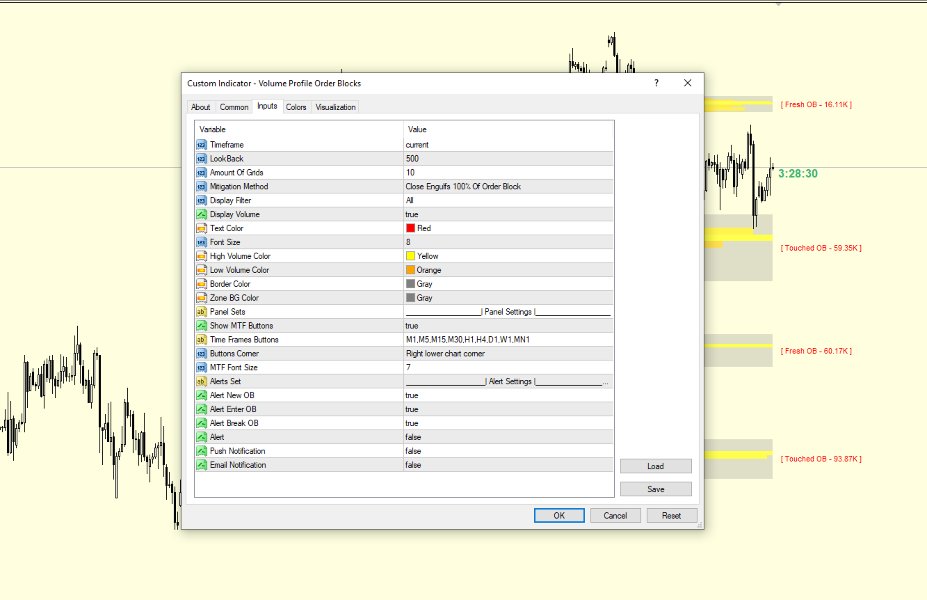Click the Cancel button
This screenshot has width=927, height=600.
pos(615,515)
